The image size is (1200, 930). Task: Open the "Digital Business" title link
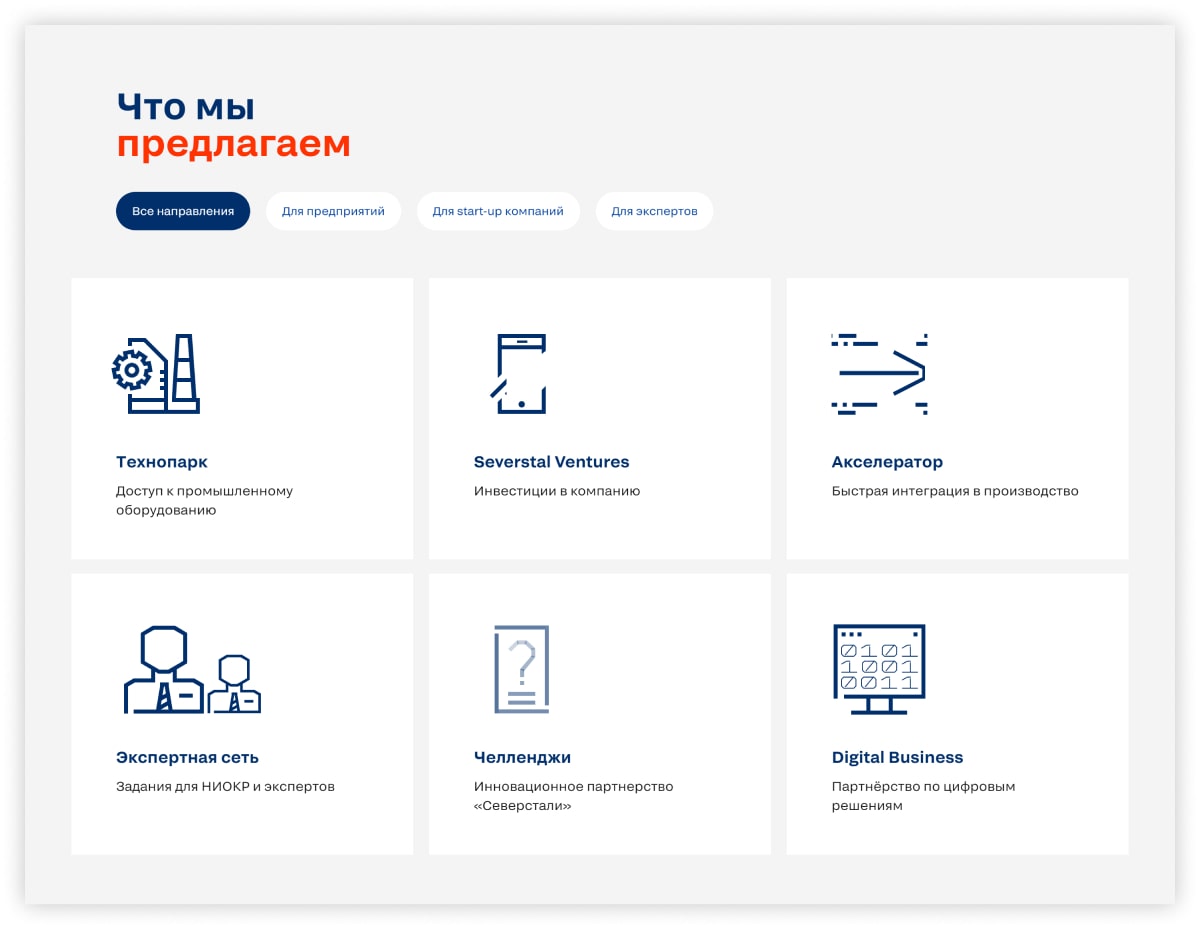[897, 758]
